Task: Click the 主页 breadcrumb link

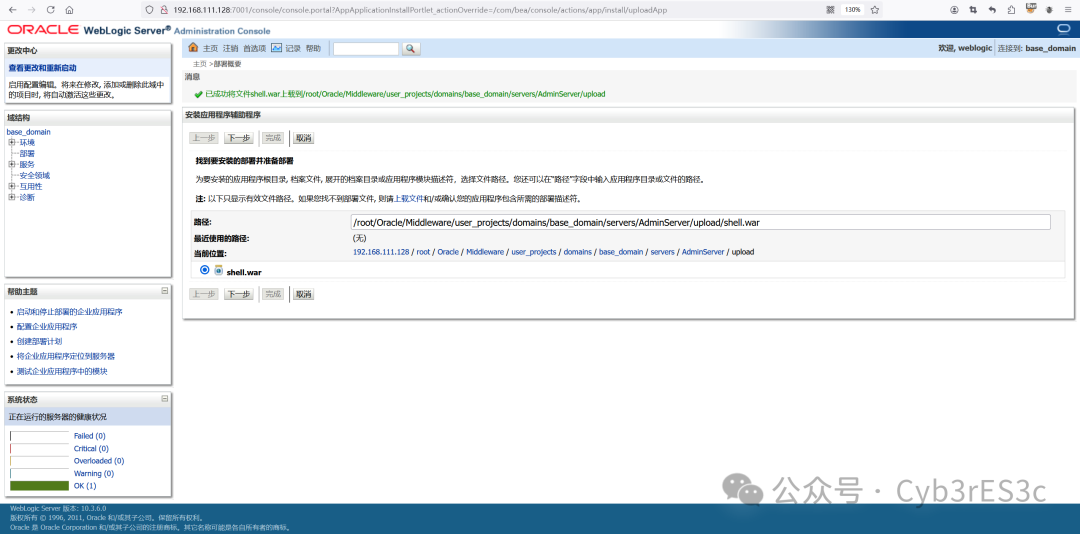Action: click(x=200, y=63)
